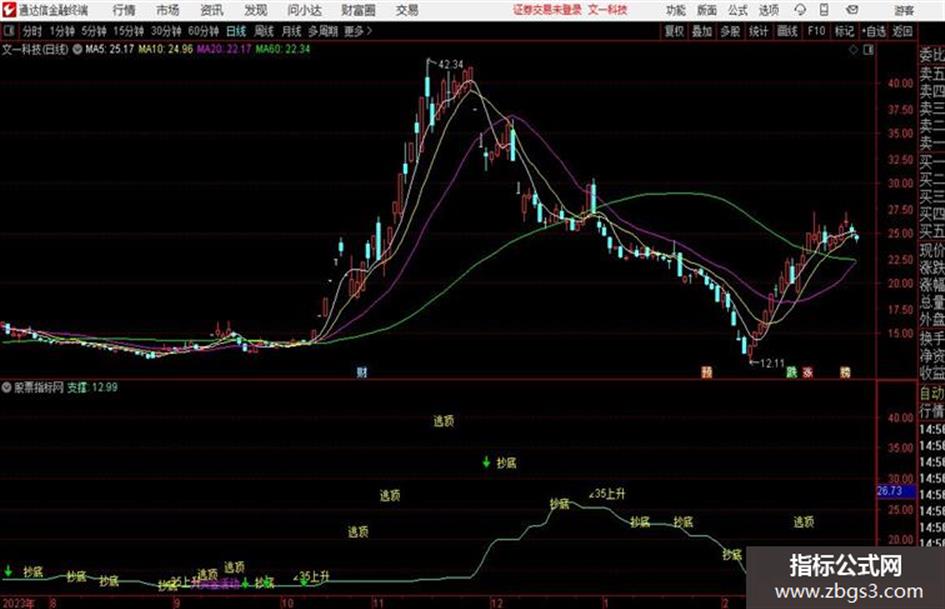The width and height of the screenshot is (945, 609).
Task: Click the 文一科技(日线) chart title
Action: (x=35, y=49)
